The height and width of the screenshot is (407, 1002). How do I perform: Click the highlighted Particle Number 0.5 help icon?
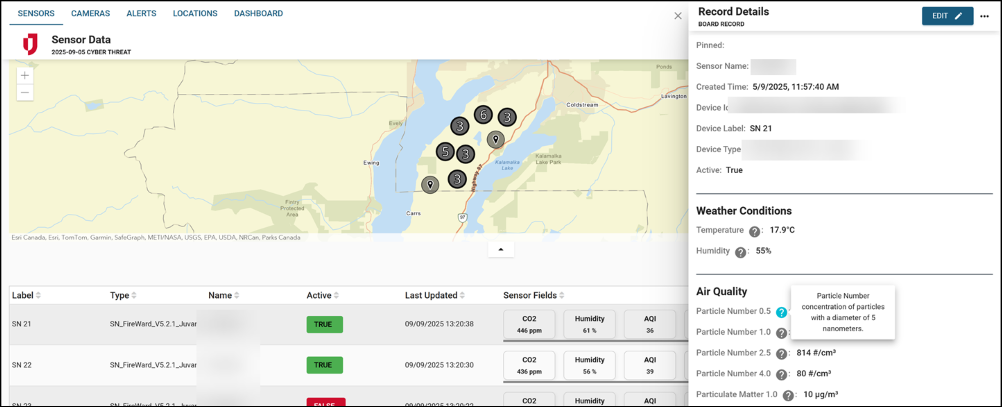pyautogui.click(x=781, y=312)
